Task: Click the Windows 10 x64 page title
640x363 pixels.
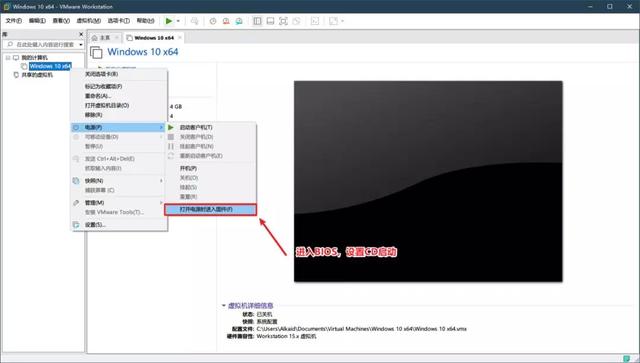Action: pos(143,52)
